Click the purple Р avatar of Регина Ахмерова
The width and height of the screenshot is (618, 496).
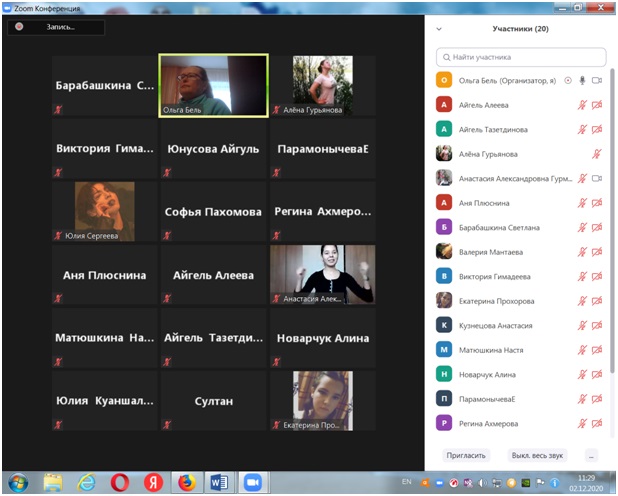coord(444,423)
